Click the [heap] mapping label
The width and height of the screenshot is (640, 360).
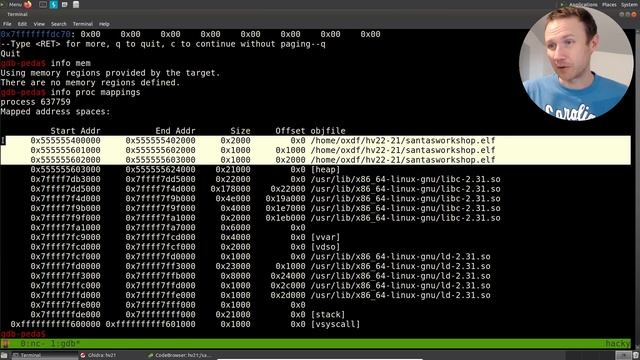325,170
